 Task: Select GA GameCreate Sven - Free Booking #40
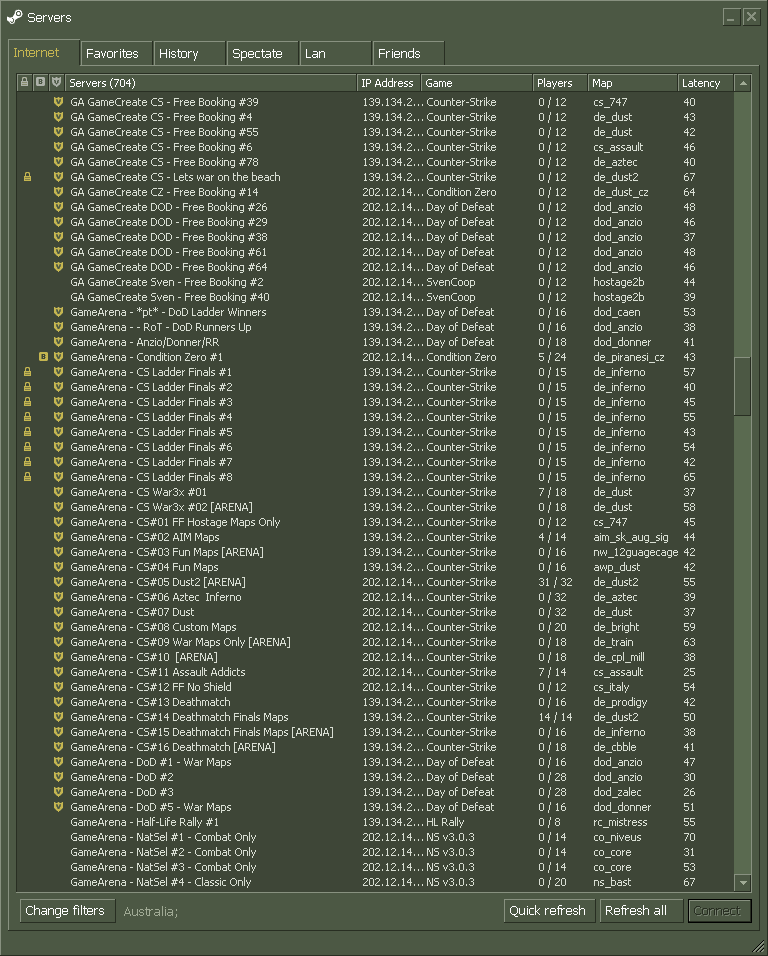point(375,297)
